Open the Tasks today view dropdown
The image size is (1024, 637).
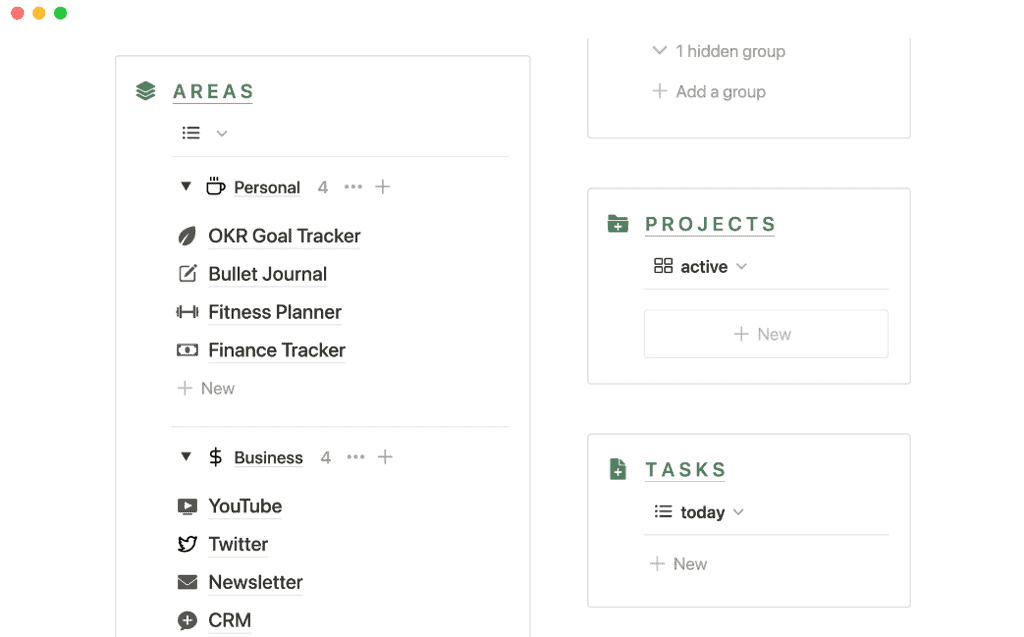point(699,512)
